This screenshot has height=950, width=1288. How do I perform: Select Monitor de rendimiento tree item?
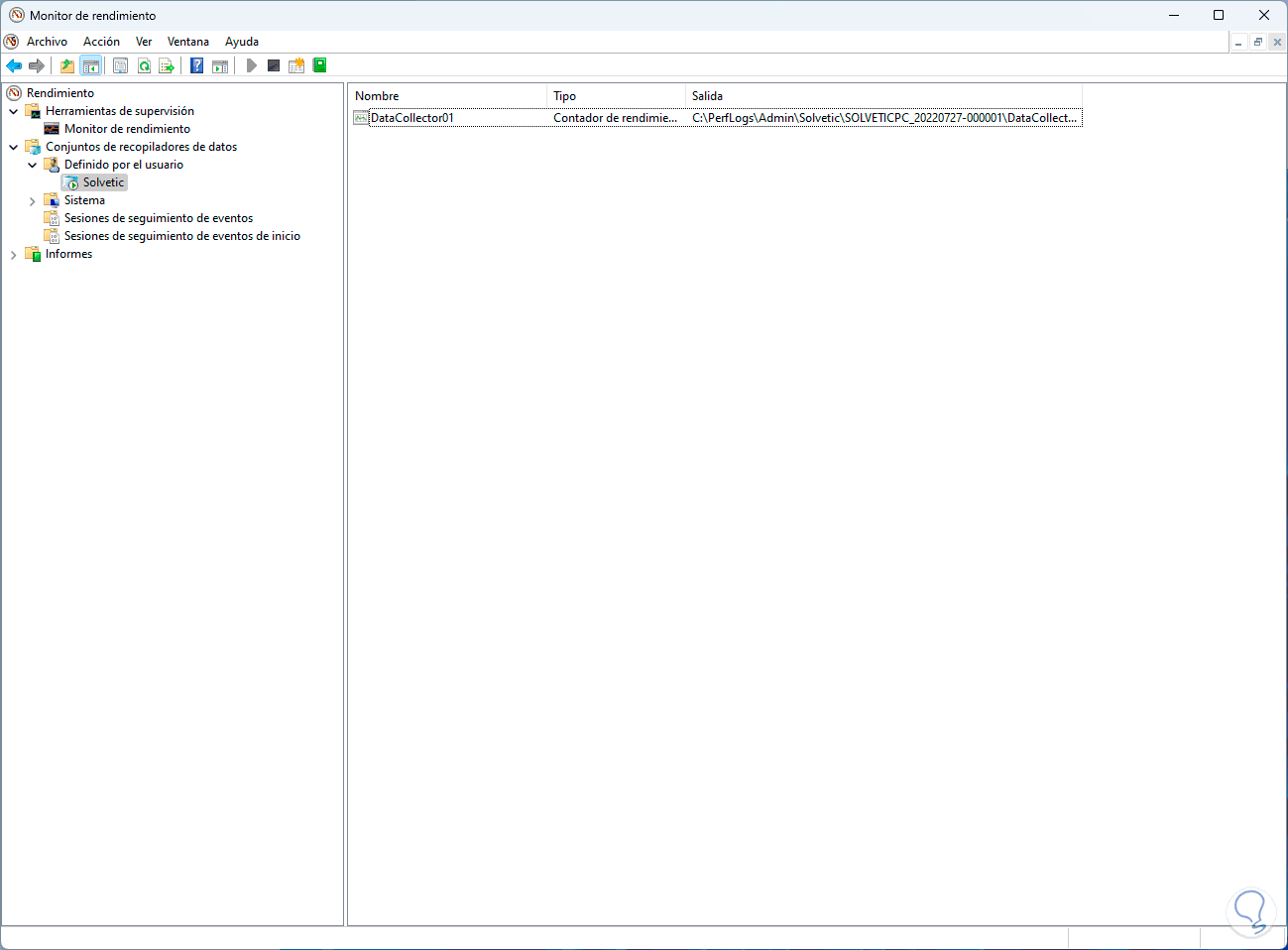[127, 129]
